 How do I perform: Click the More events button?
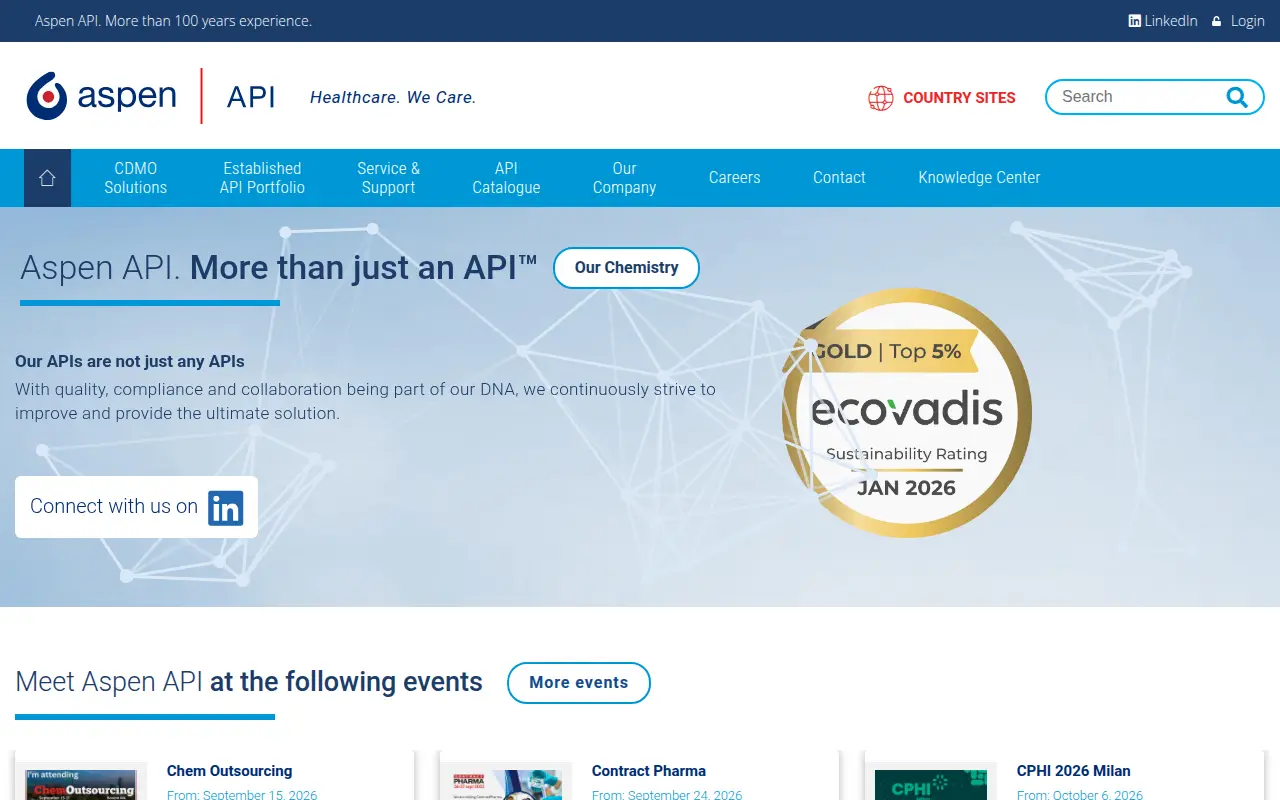tap(579, 683)
